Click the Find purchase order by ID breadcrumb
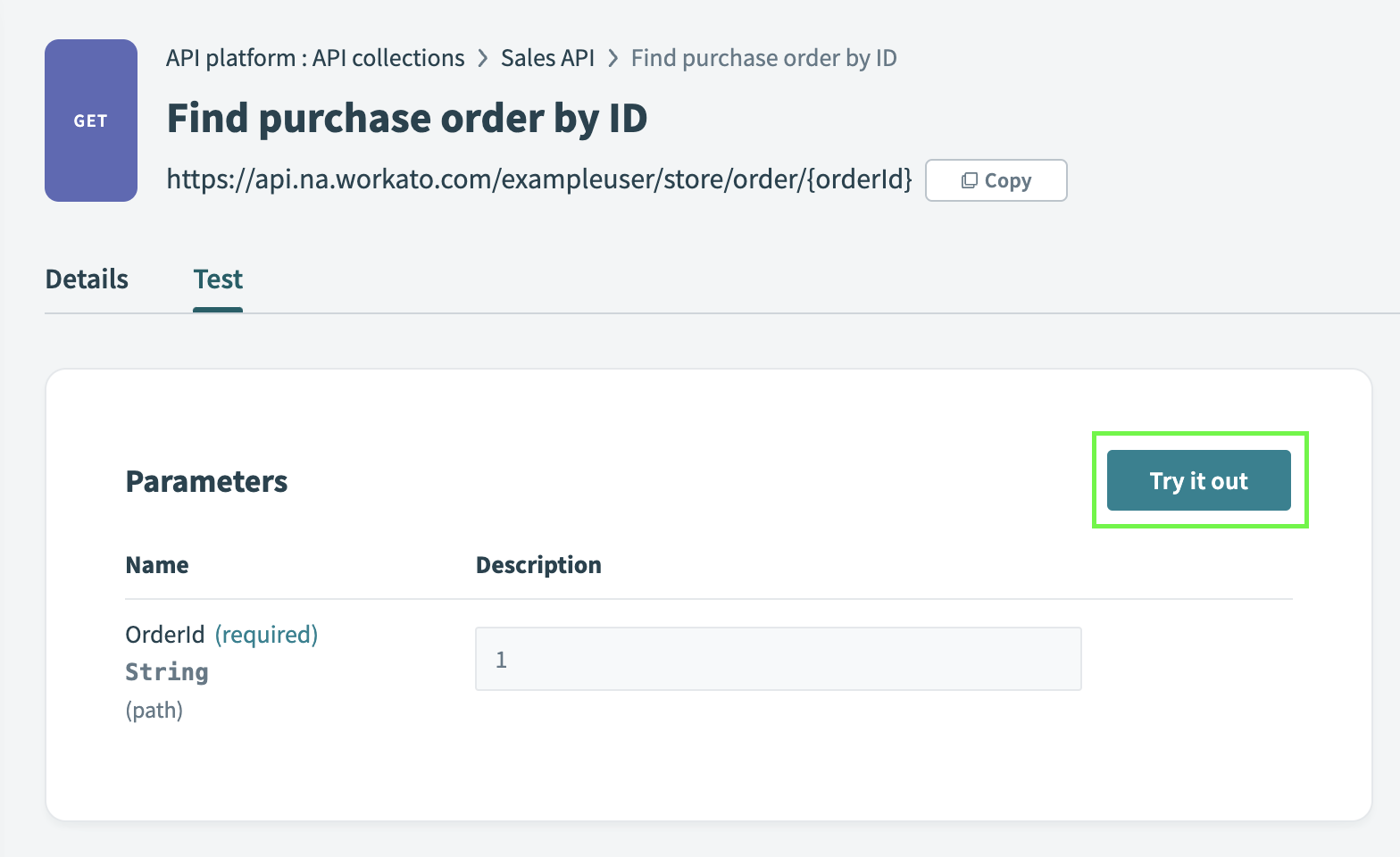This screenshot has width=1400, height=857. click(763, 57)
